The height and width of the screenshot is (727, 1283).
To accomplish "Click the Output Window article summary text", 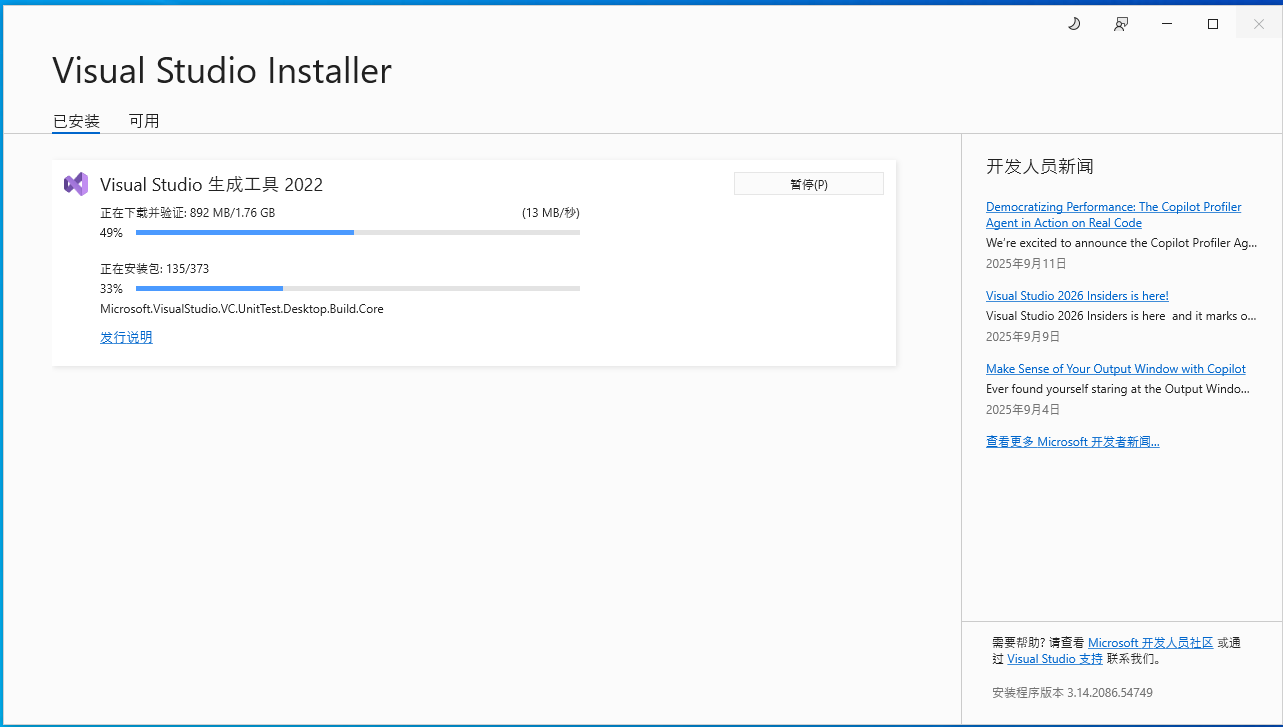I will click(x=1118, y=389).
